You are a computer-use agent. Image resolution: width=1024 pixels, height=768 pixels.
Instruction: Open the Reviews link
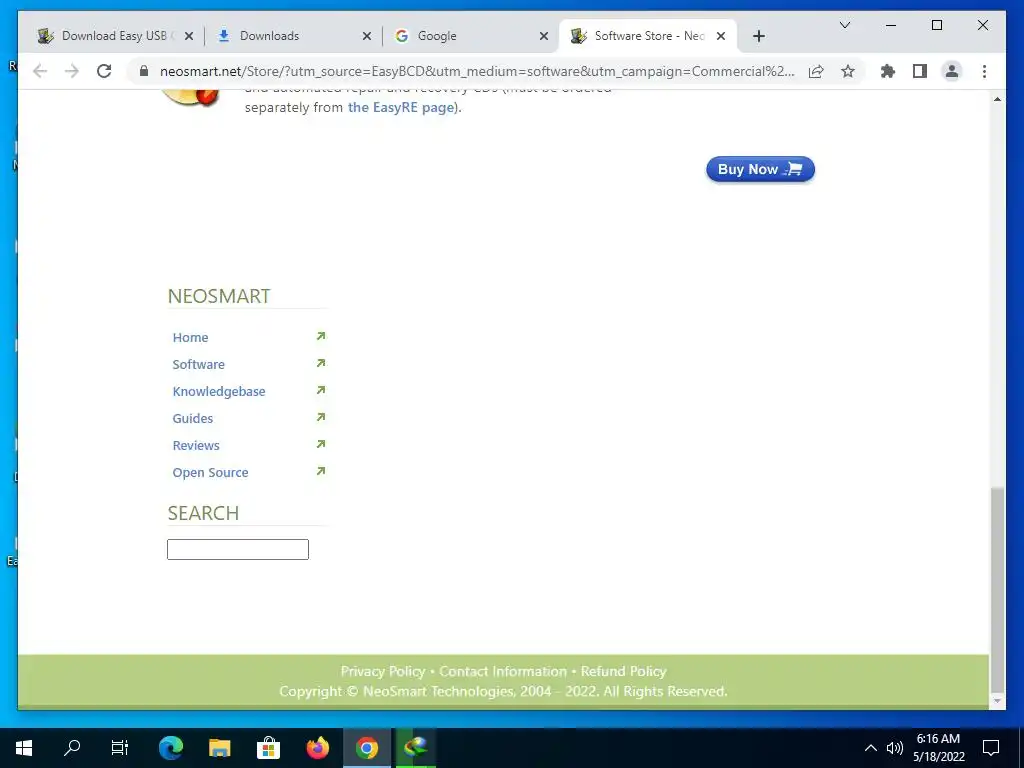[196, 445]
